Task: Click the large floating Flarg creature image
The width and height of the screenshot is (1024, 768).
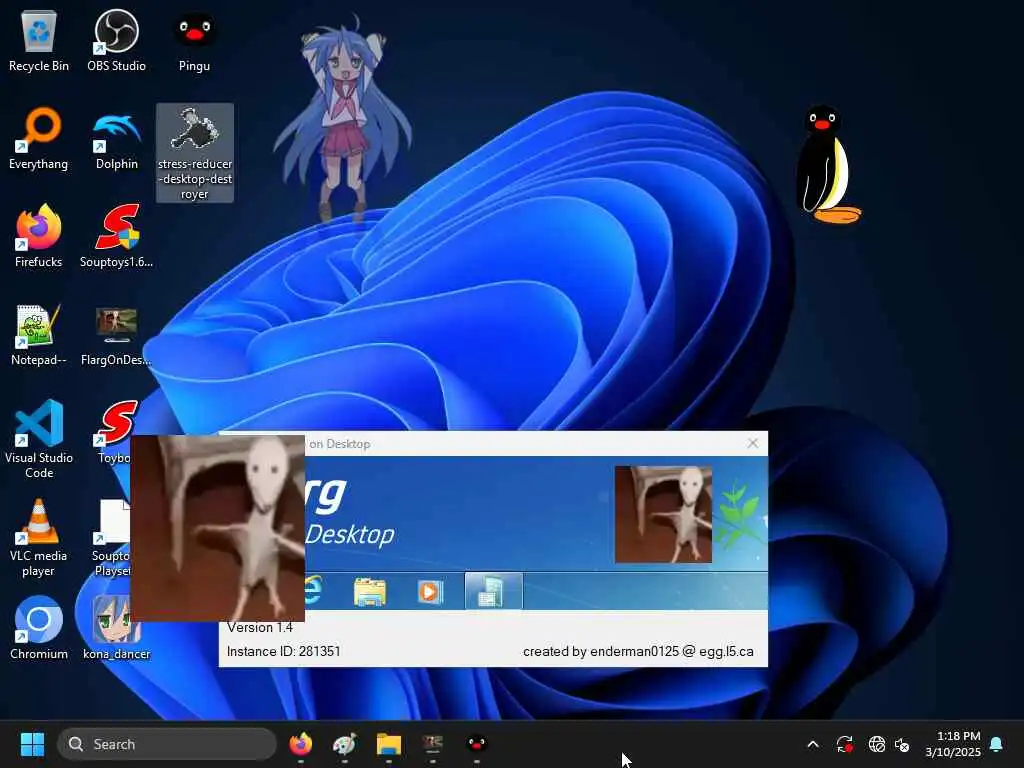Action: click(217, 528)
